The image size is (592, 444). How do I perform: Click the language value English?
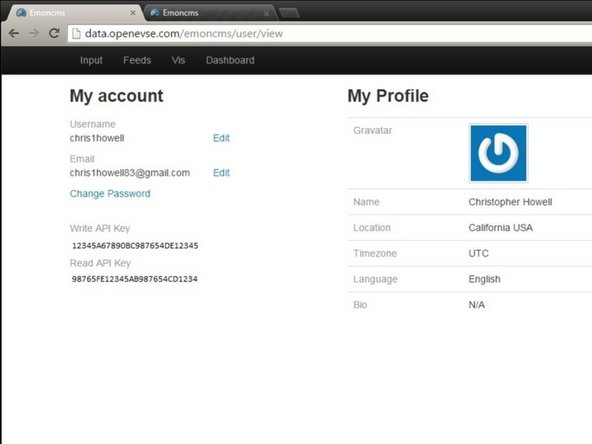[x=484, y=279]
